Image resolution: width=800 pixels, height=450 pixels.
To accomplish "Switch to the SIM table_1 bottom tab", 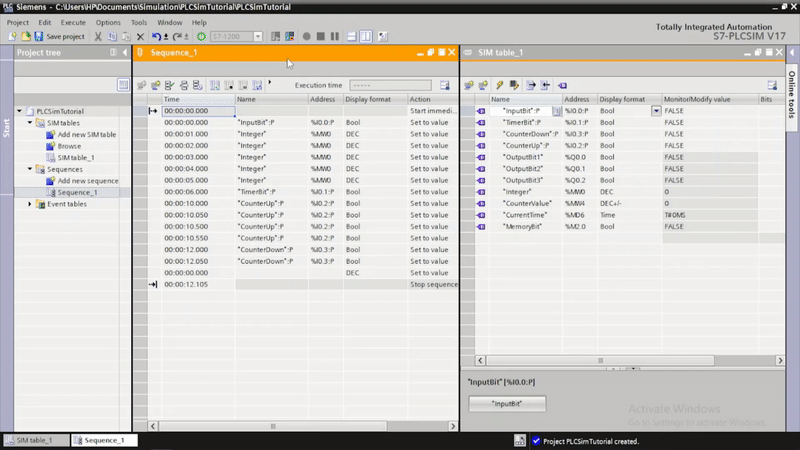I will point(34,440).
